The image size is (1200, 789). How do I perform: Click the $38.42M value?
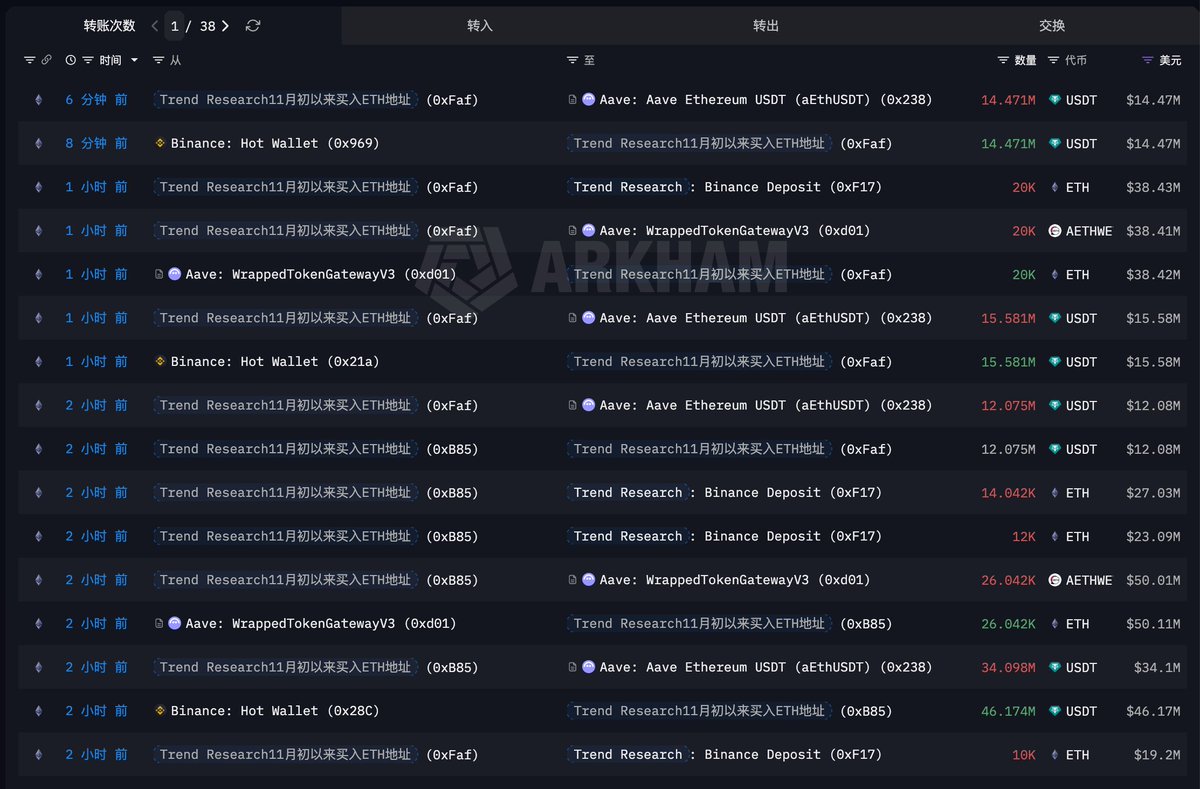point(1153,275)
